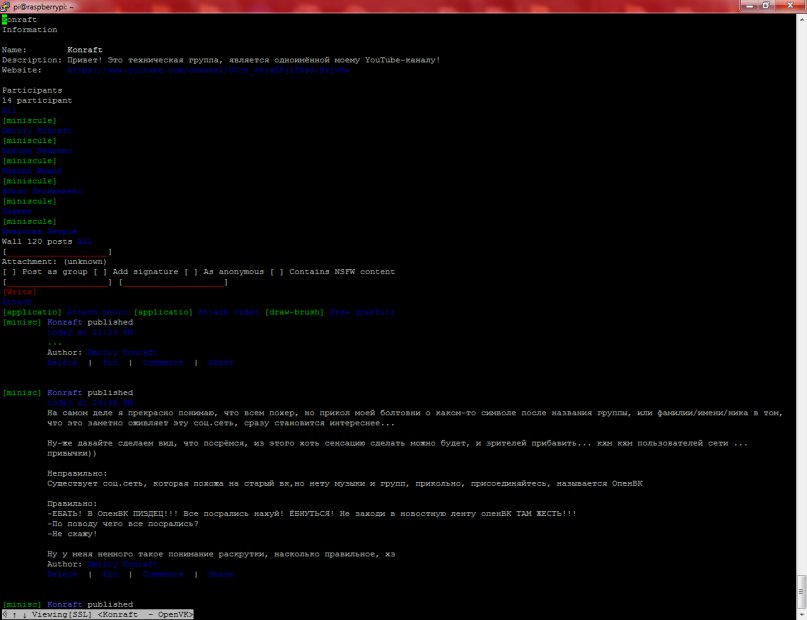Open the group's YouTube Website link
The height and width of the screenshot is (620, 807).
(x=208, y=70)
